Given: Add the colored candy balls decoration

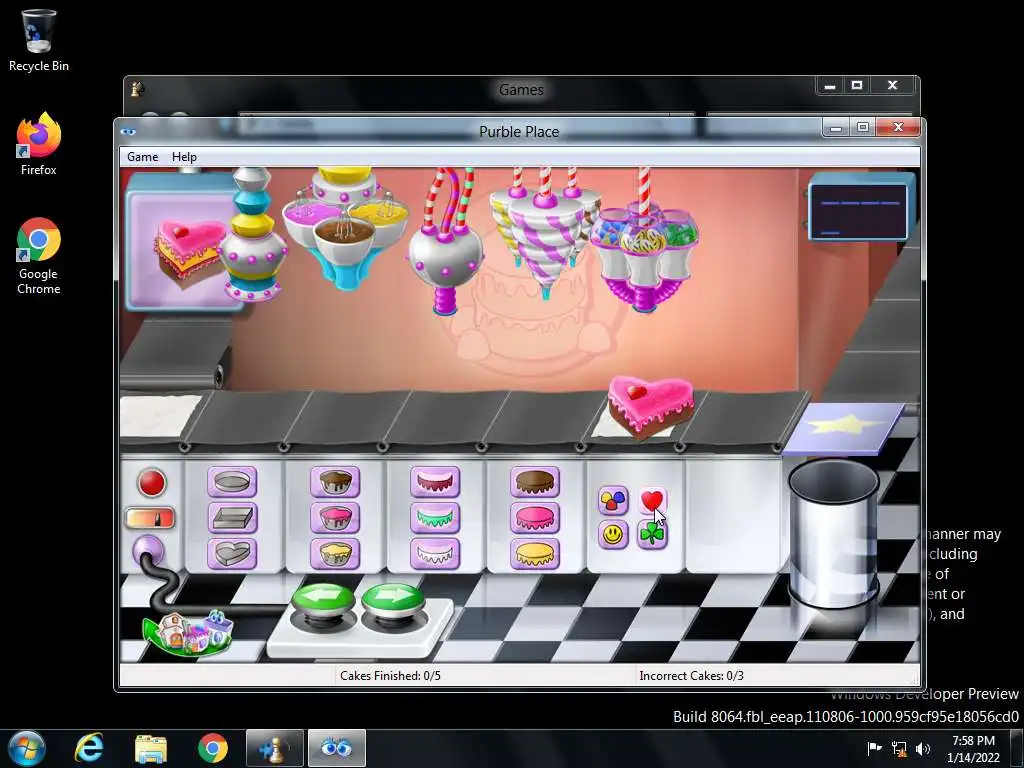Looking at the screenshot, I should (x=613, y=501).
